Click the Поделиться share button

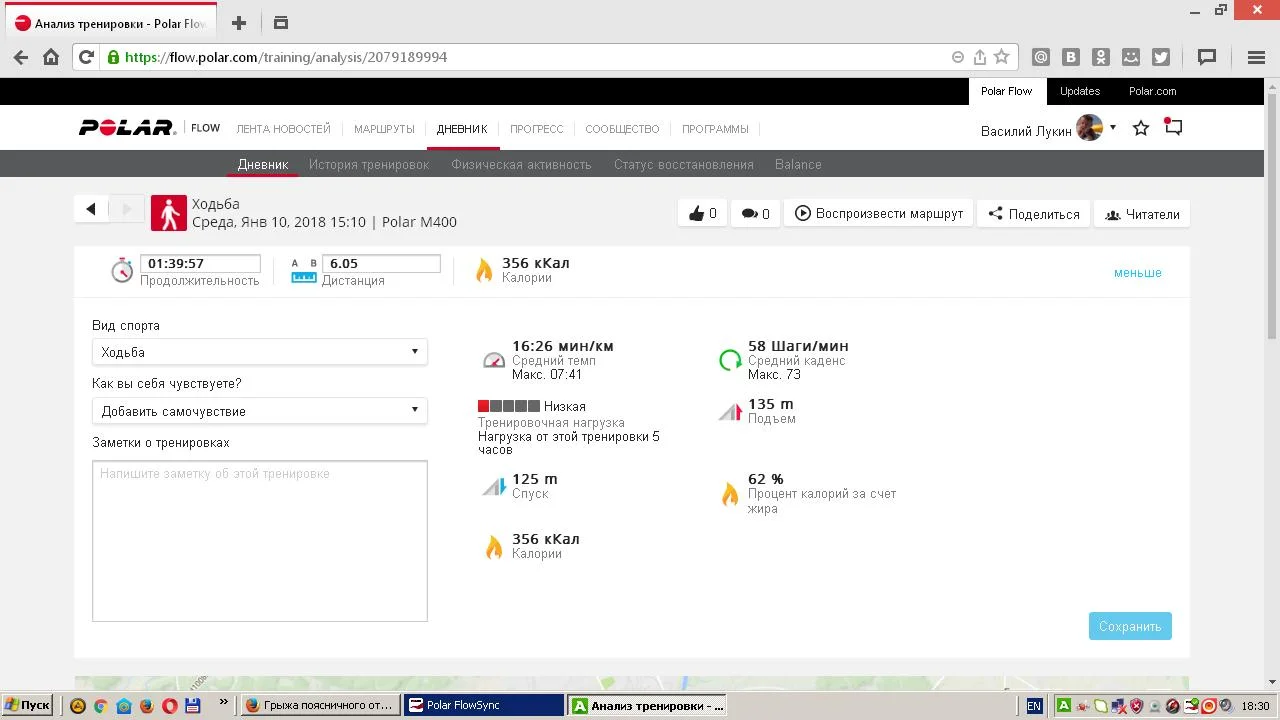(x=1033, y=214)
